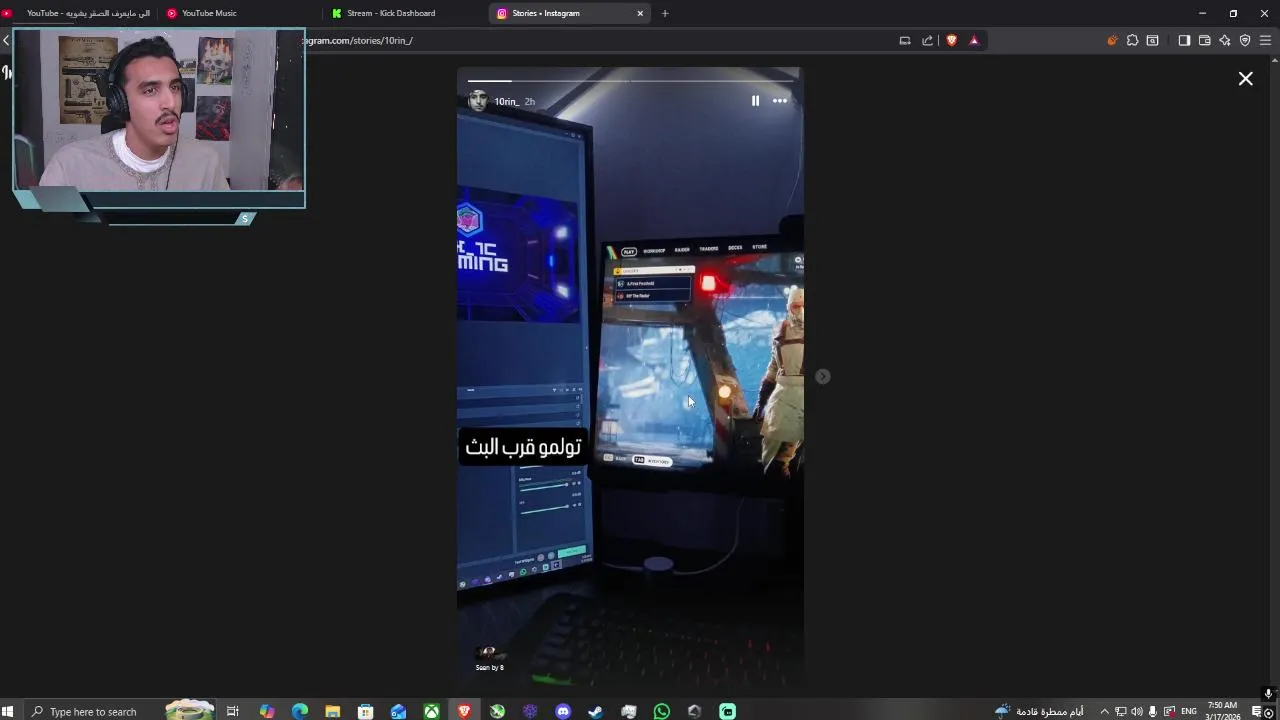This screenshot has height=720, width=1280.
Task: Open Microsoft Store from the taskbar
Action: tap(366, 711)
